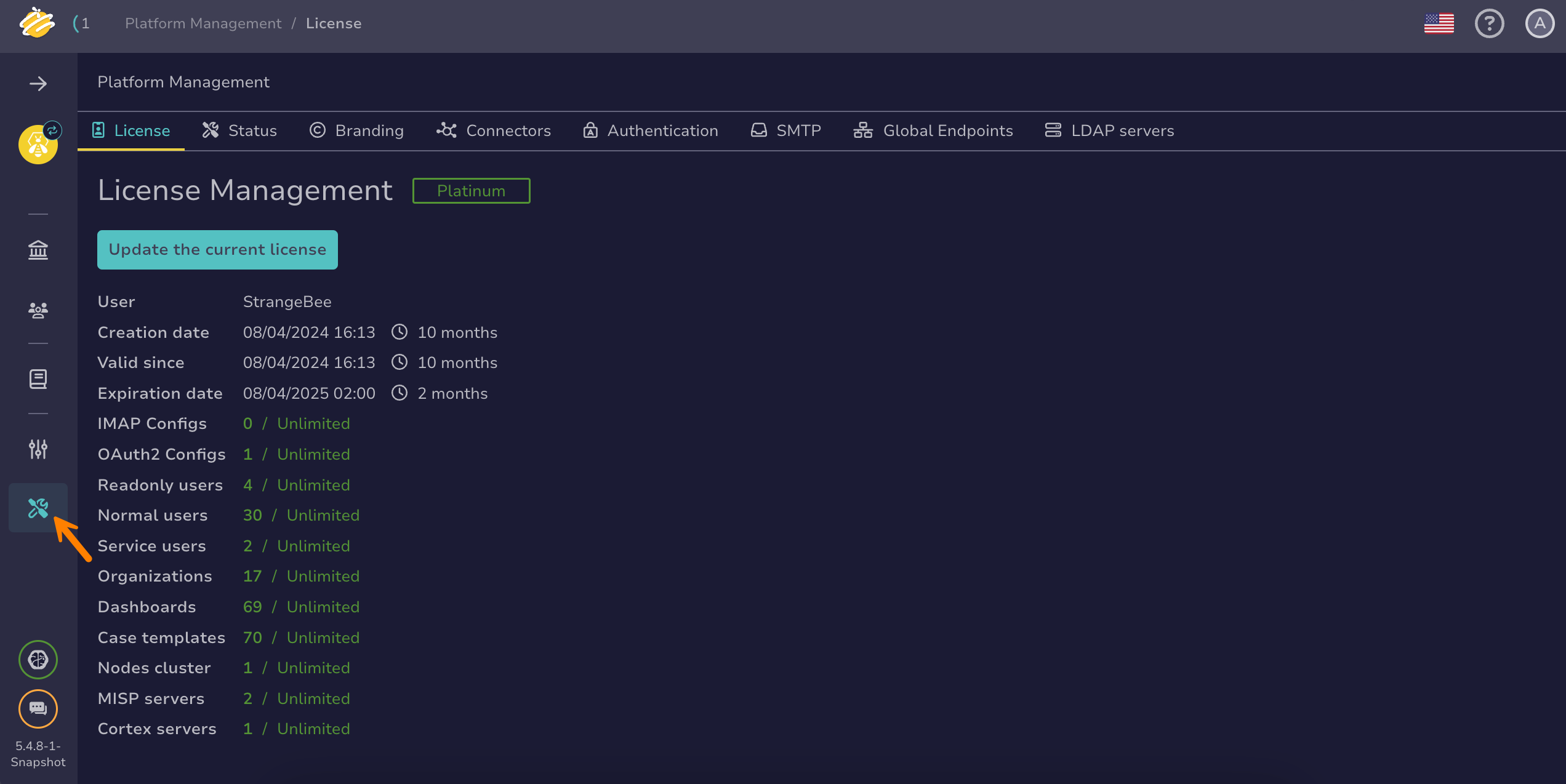Open the yellow bee organization avatar
1566x784 pixels.
[38, 144]
